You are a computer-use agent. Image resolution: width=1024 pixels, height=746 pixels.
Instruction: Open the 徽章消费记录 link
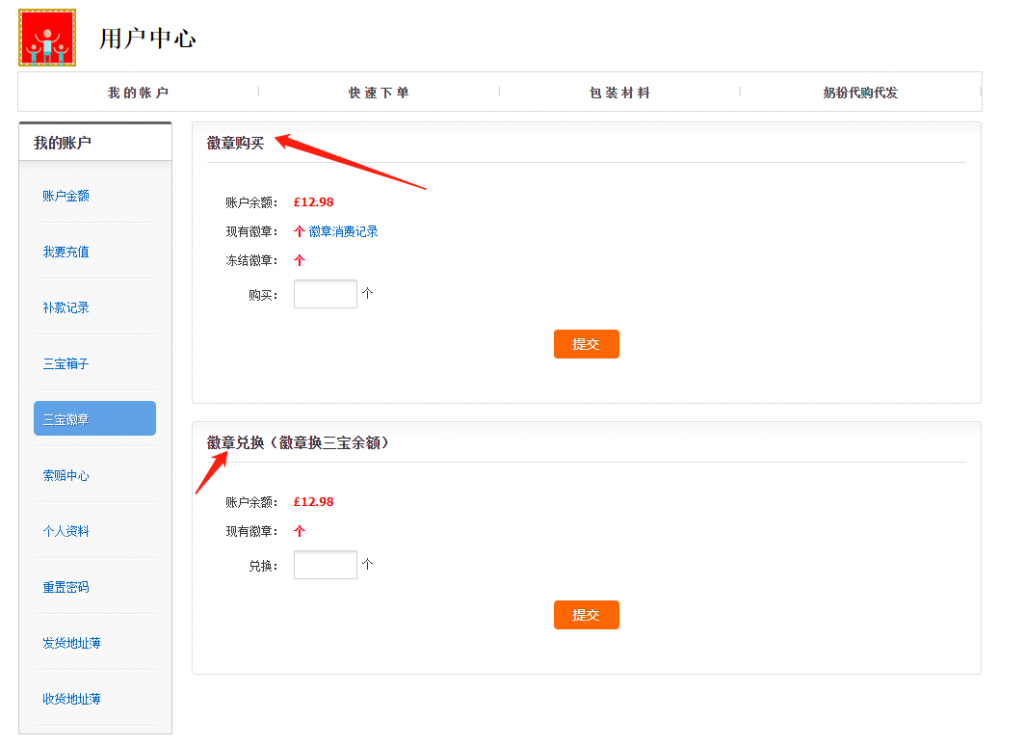coord(343,232)
